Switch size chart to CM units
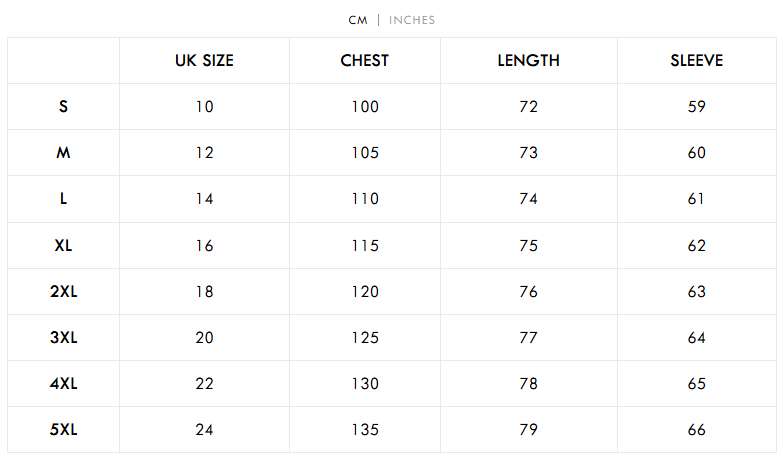783x461 pixels. pyautogui.click(x=358, y=20)
